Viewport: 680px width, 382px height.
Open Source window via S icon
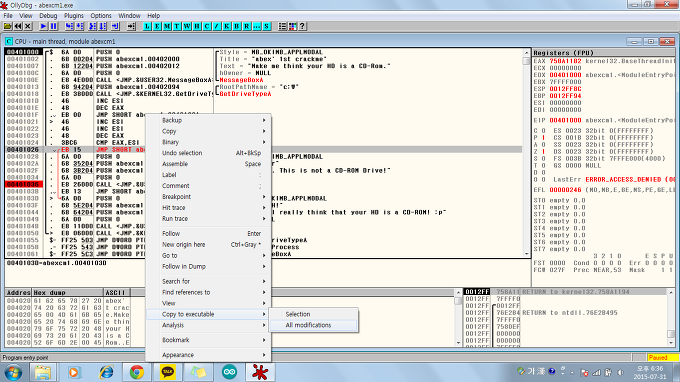(267, 26)
